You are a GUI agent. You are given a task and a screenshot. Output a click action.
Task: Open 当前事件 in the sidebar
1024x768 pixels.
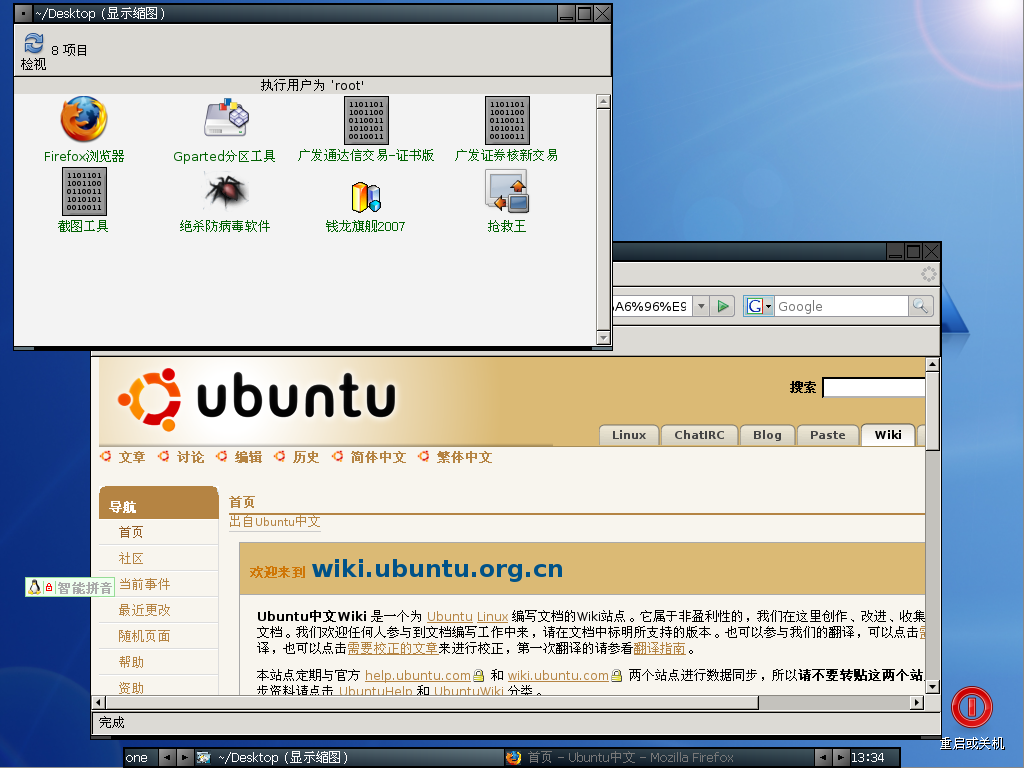tap(144, 584)
